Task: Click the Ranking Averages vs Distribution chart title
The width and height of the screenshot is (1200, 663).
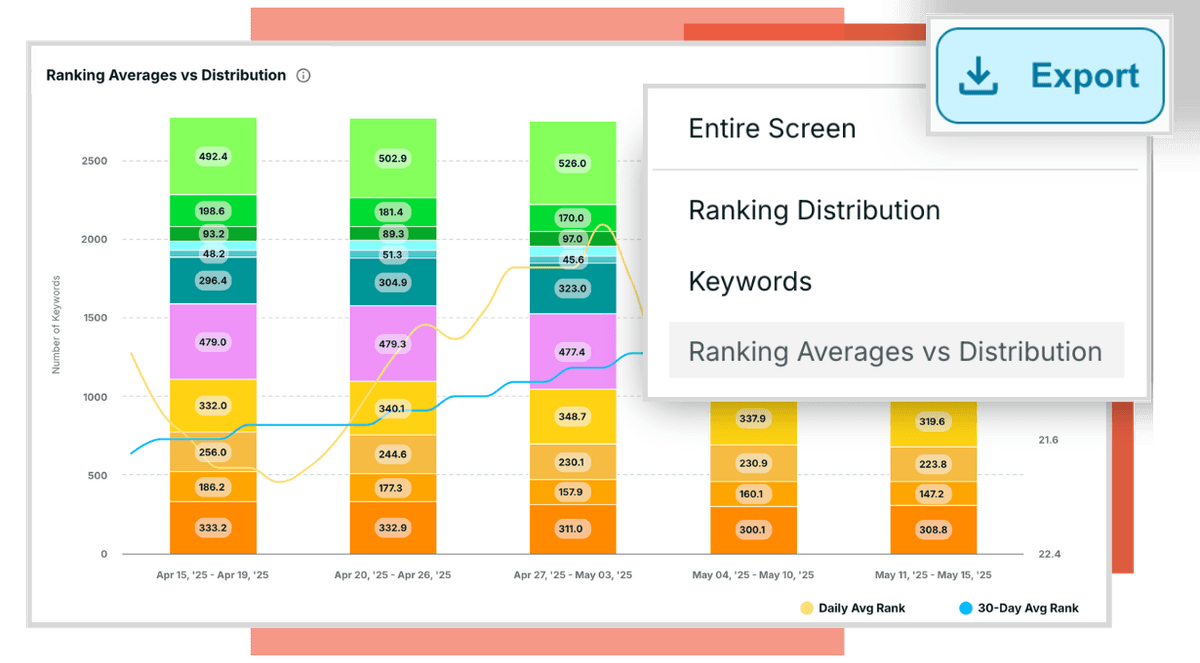Action: coord(166,76)
